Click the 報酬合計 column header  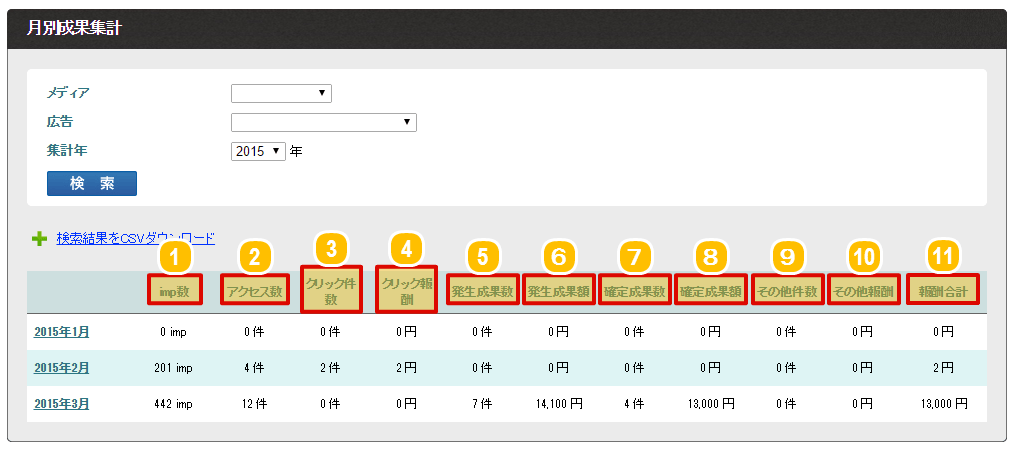[943, 291]
